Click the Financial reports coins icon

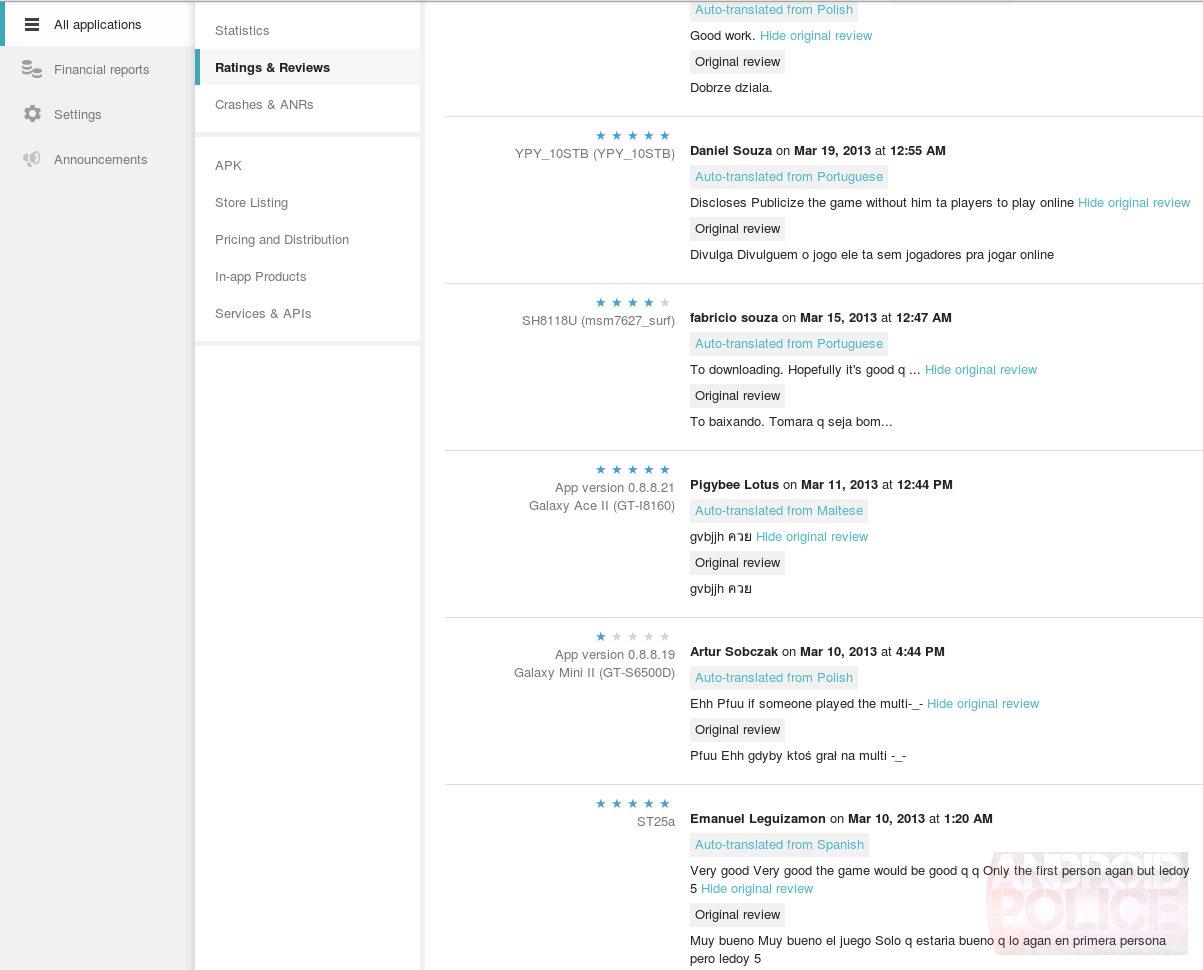[x=32, y=69]
